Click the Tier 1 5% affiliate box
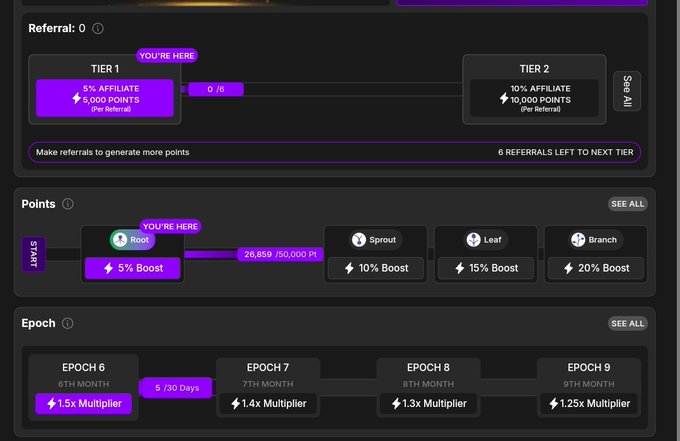Viewport: 680px width, 441px height. 105,98
